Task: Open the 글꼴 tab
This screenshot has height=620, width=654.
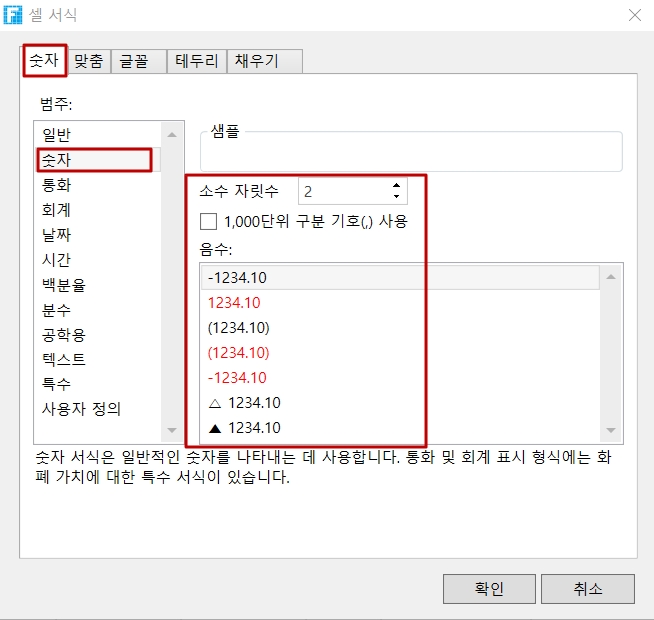Action: point(137,61)
